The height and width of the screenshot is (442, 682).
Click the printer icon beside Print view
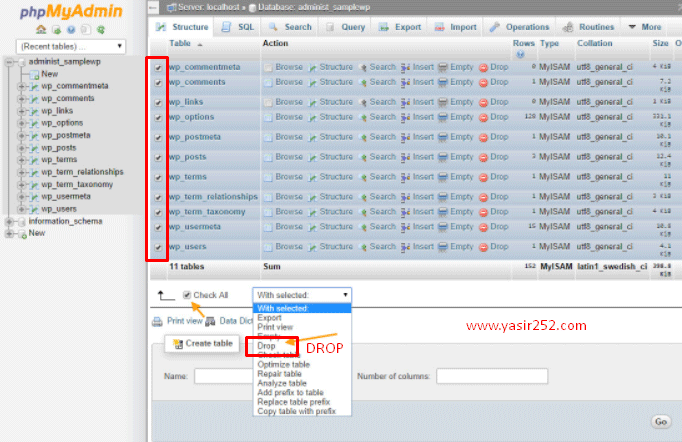[157, 321]
